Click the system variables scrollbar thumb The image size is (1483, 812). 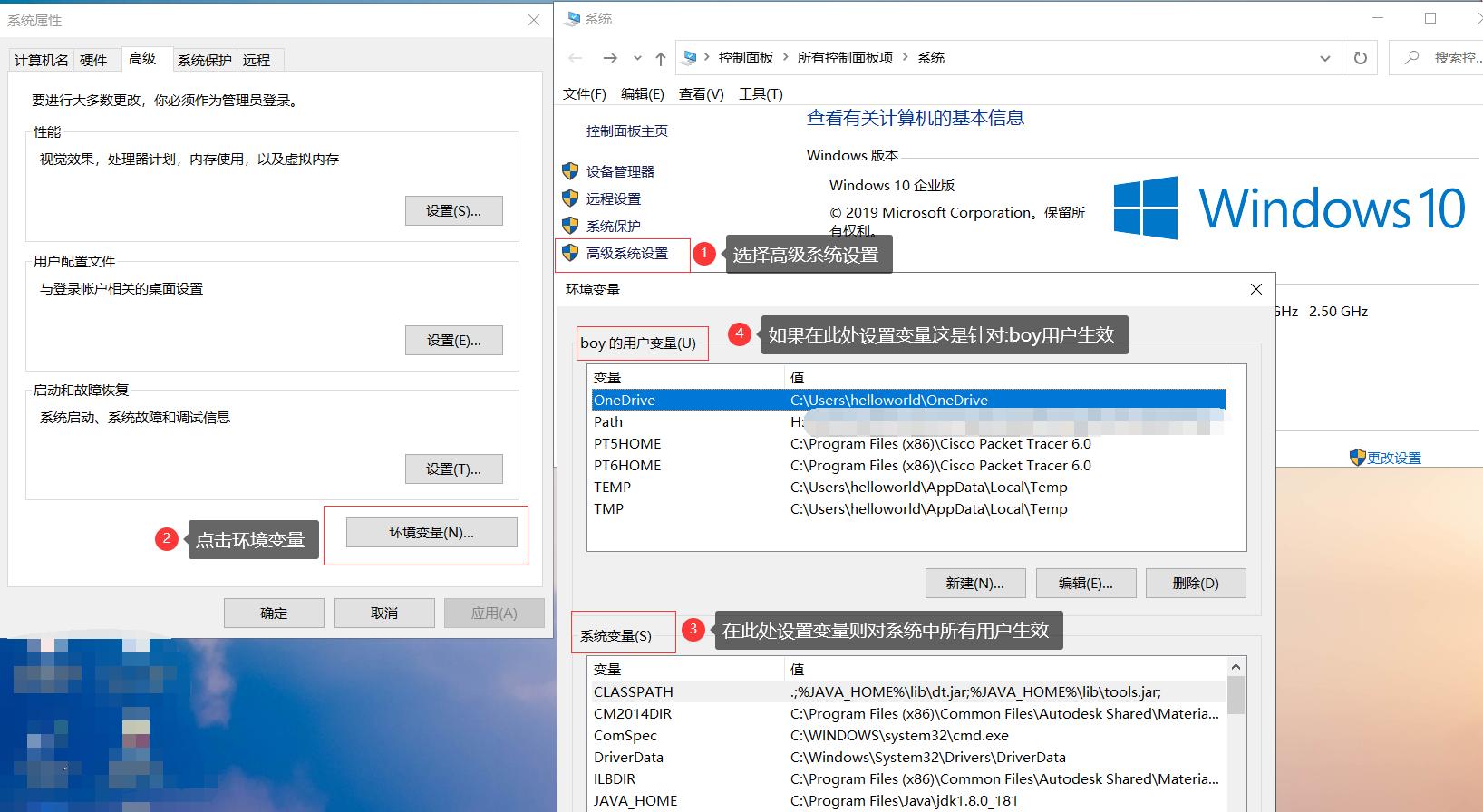[x=1236, y=695]
